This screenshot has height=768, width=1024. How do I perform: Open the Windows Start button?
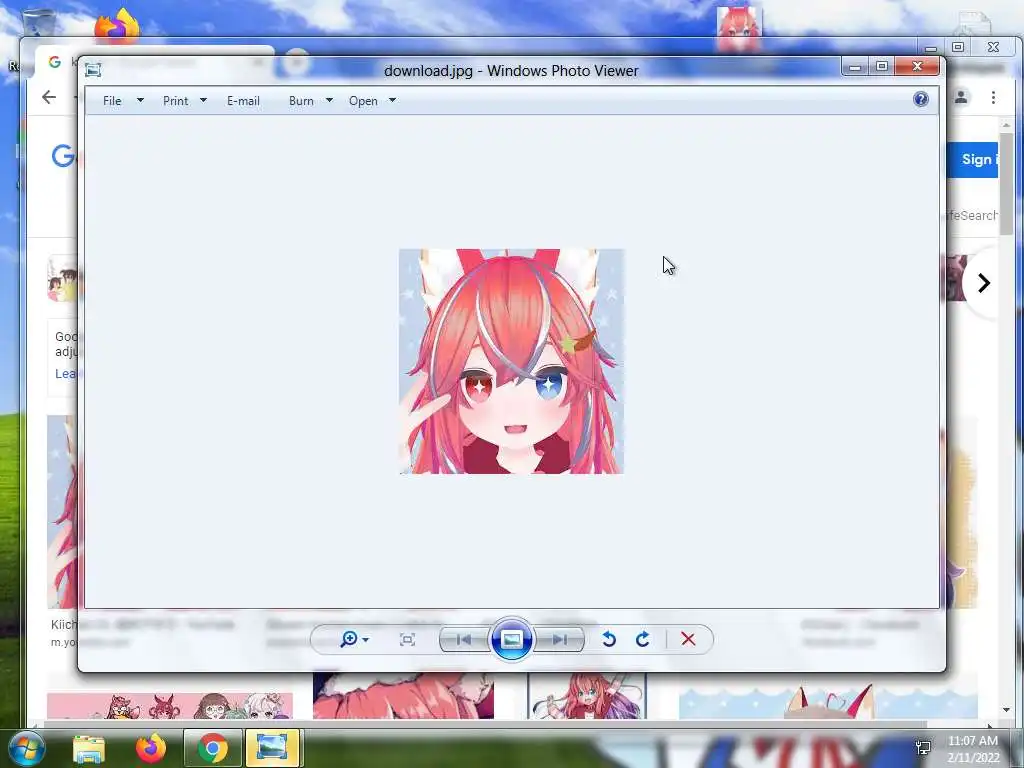click(26, 748)
